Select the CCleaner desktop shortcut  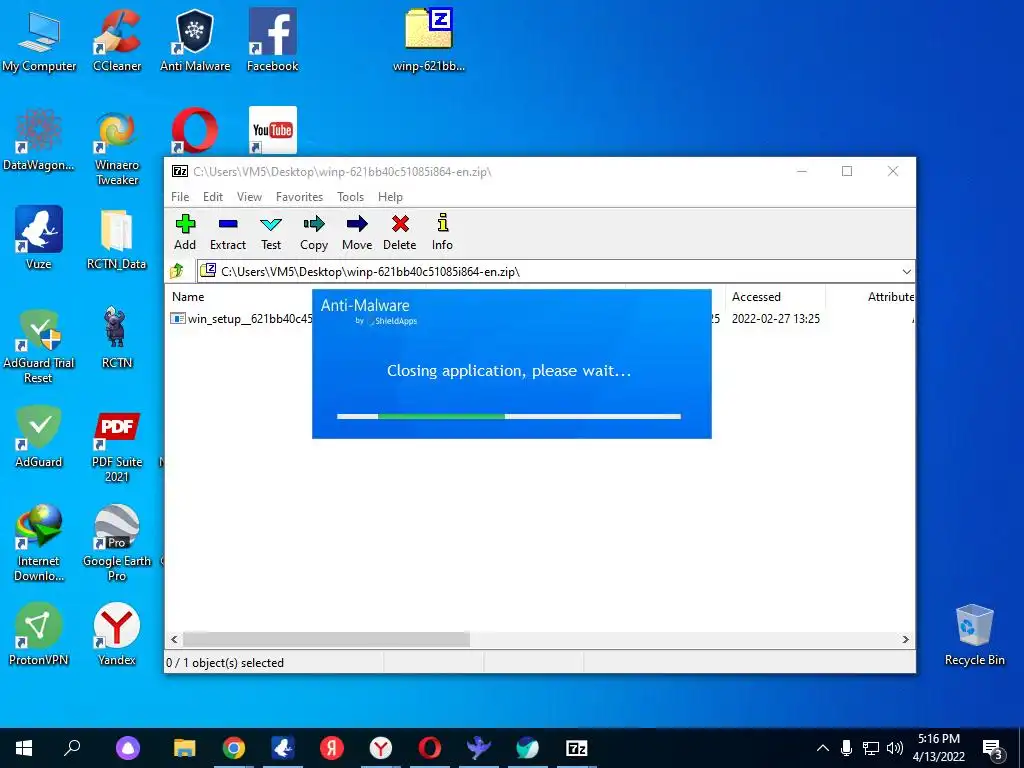[x=117, y=40]
